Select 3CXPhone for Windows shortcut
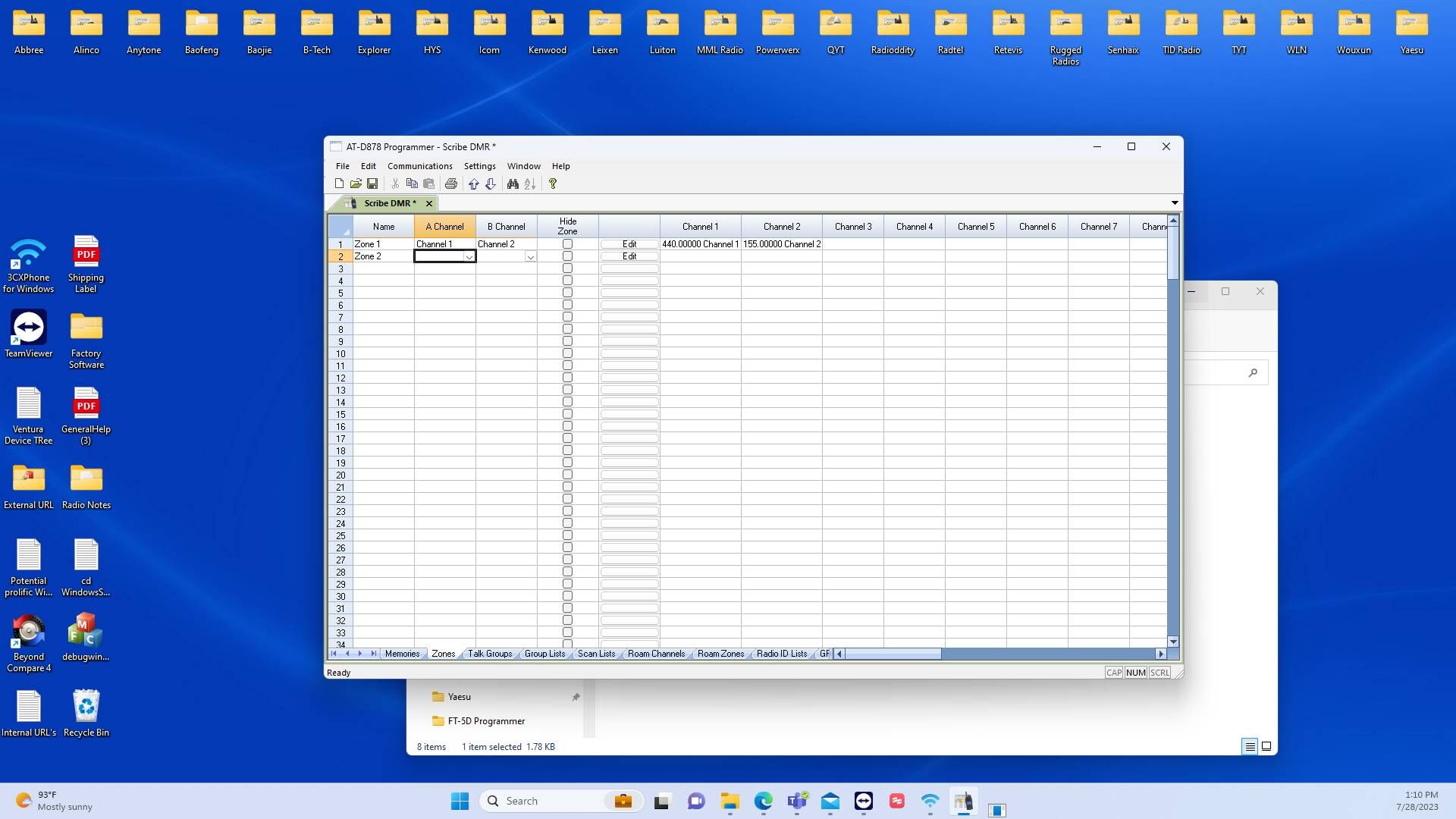 pos(29,263)
